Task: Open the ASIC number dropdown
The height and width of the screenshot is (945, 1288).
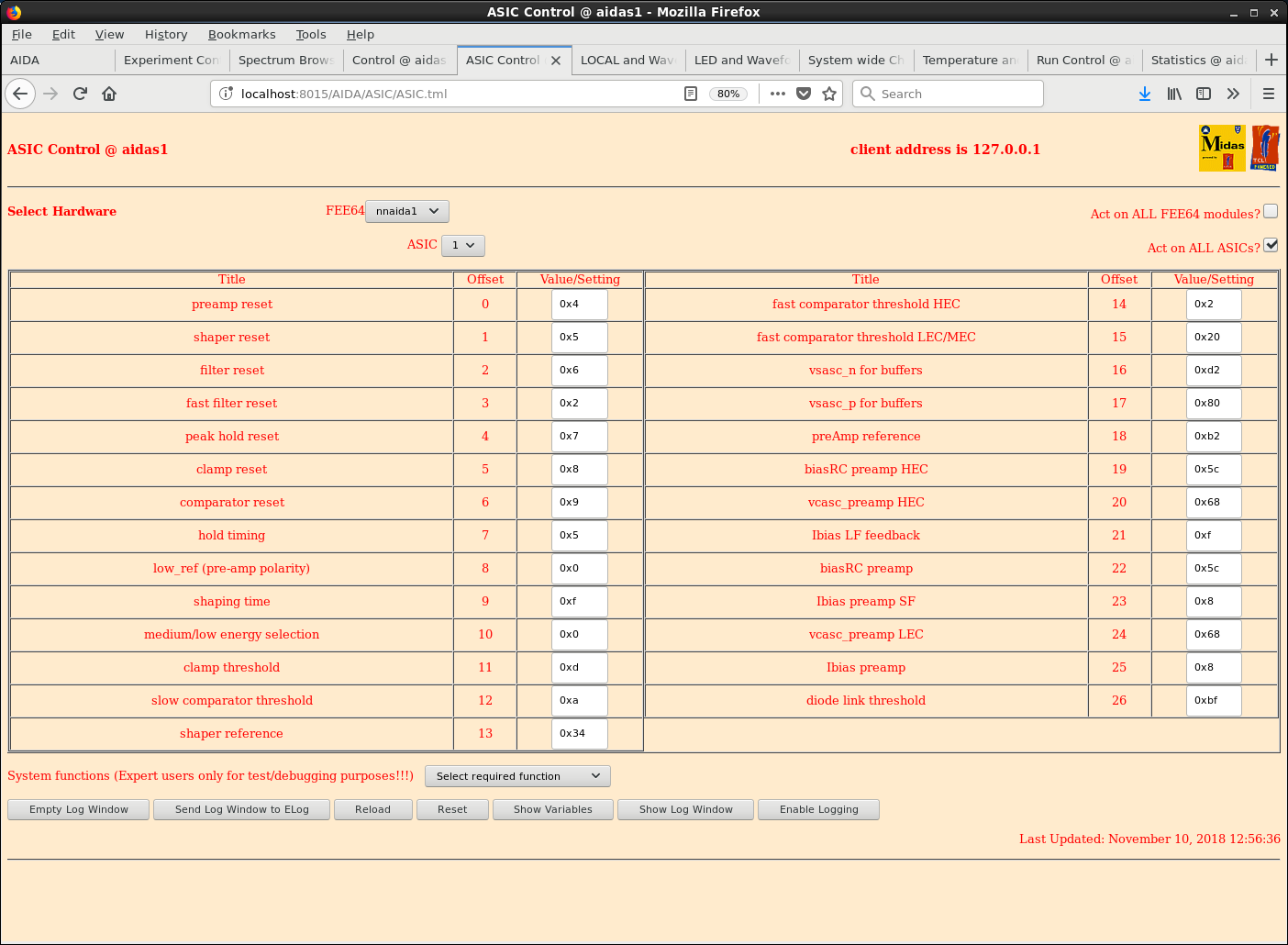Action: pyautogui.click(x=462, y=245)
